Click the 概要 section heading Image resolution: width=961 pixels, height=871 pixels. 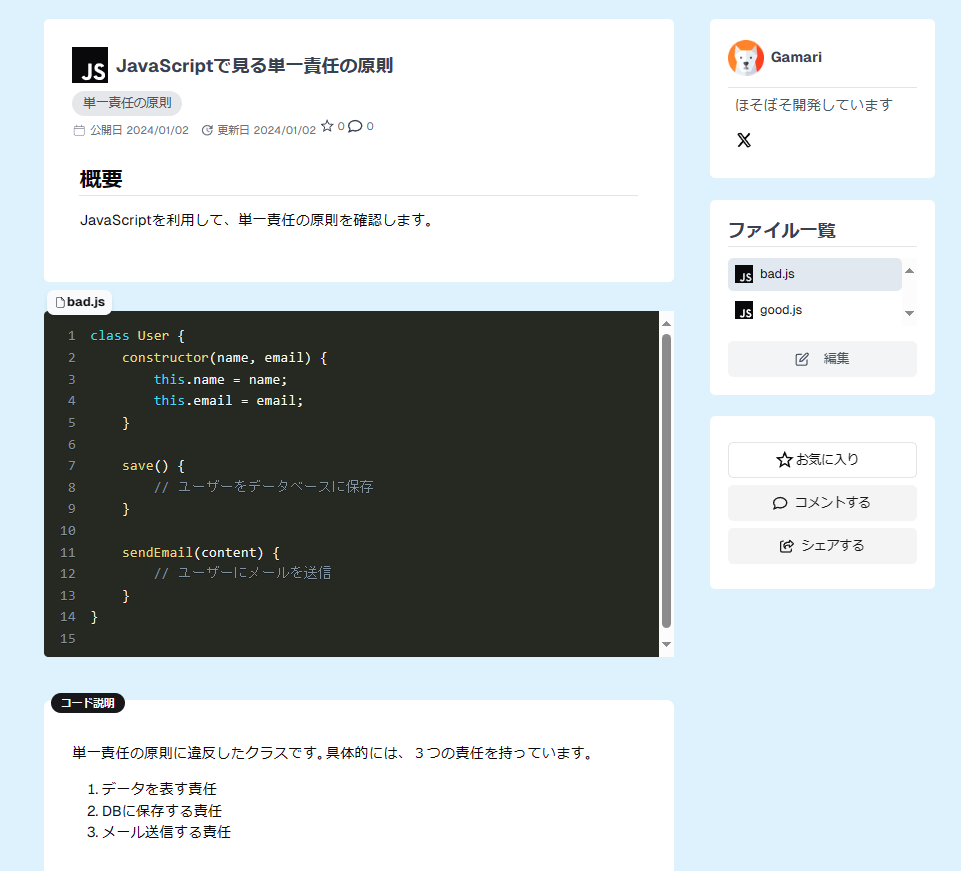pos(101,179)
